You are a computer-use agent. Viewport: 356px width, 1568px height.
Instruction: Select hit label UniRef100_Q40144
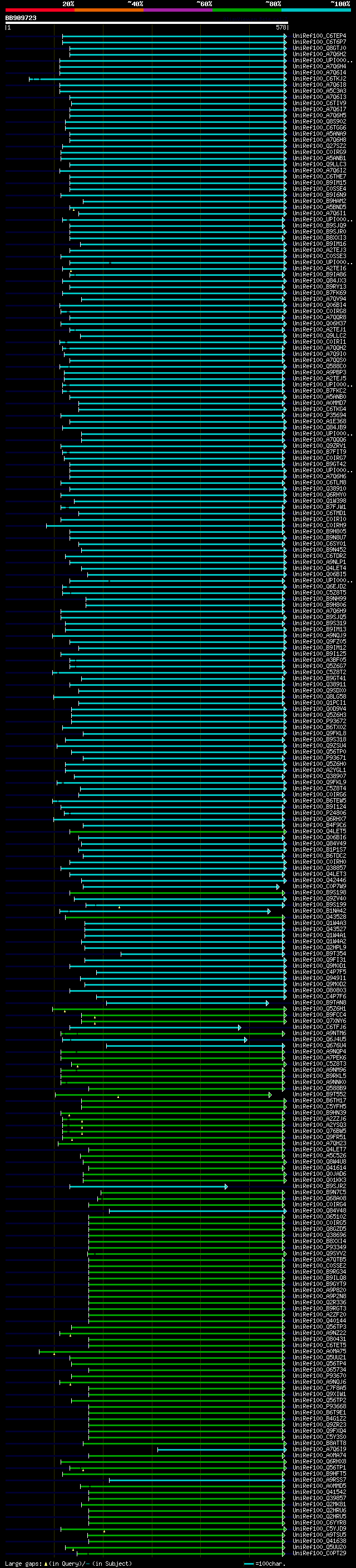319,1320
